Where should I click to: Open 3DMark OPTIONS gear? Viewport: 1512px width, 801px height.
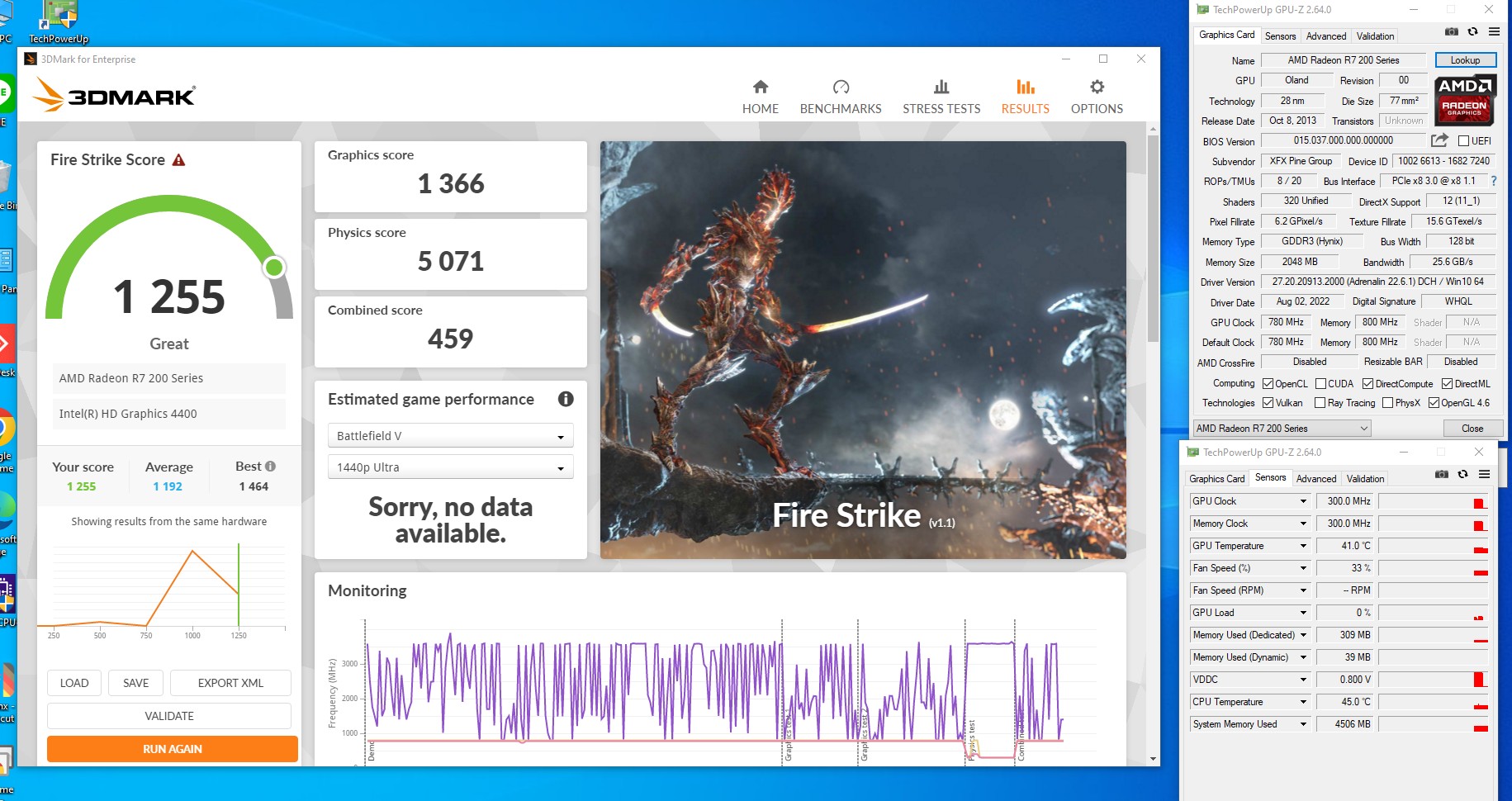pyautogui.click(x=1097, y=97)
